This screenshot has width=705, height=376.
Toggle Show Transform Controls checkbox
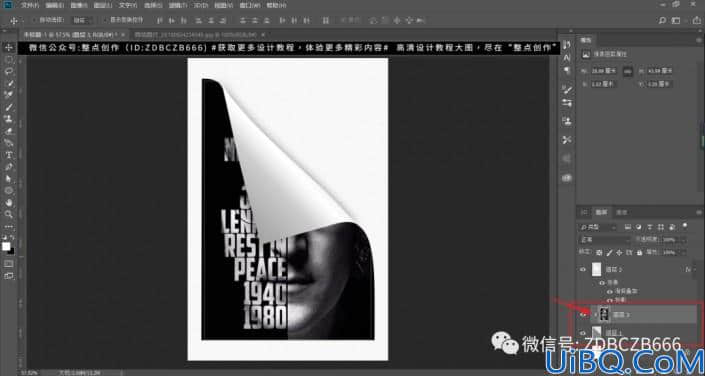coord(104,20)
